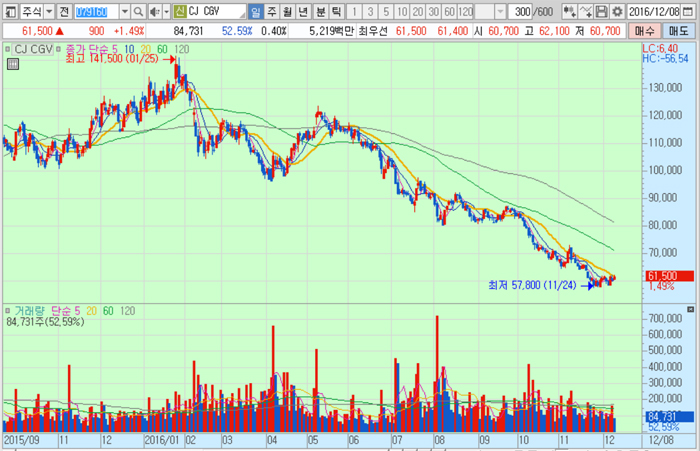Click the top-left layout panel icon
The image size is (700, 451).
coord(10,12)
